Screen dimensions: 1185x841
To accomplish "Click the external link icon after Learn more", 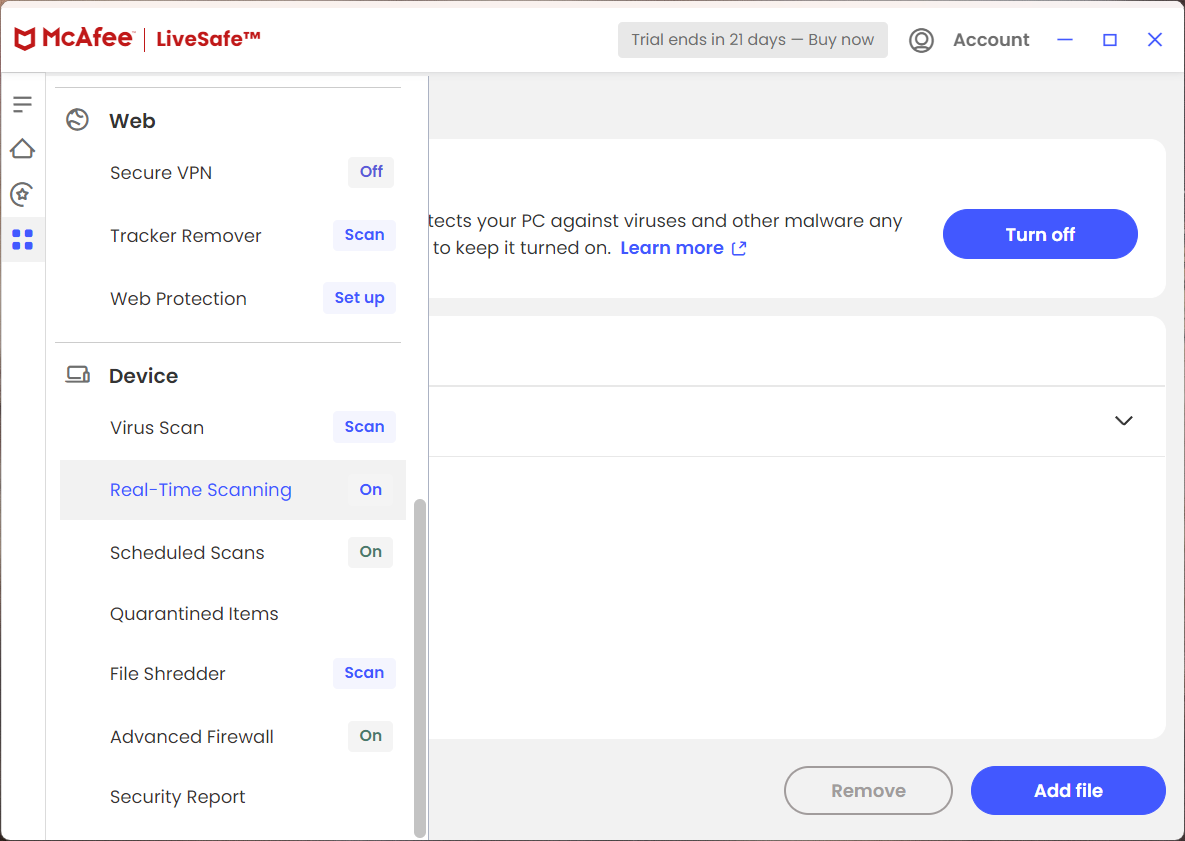I will [739, 249].
